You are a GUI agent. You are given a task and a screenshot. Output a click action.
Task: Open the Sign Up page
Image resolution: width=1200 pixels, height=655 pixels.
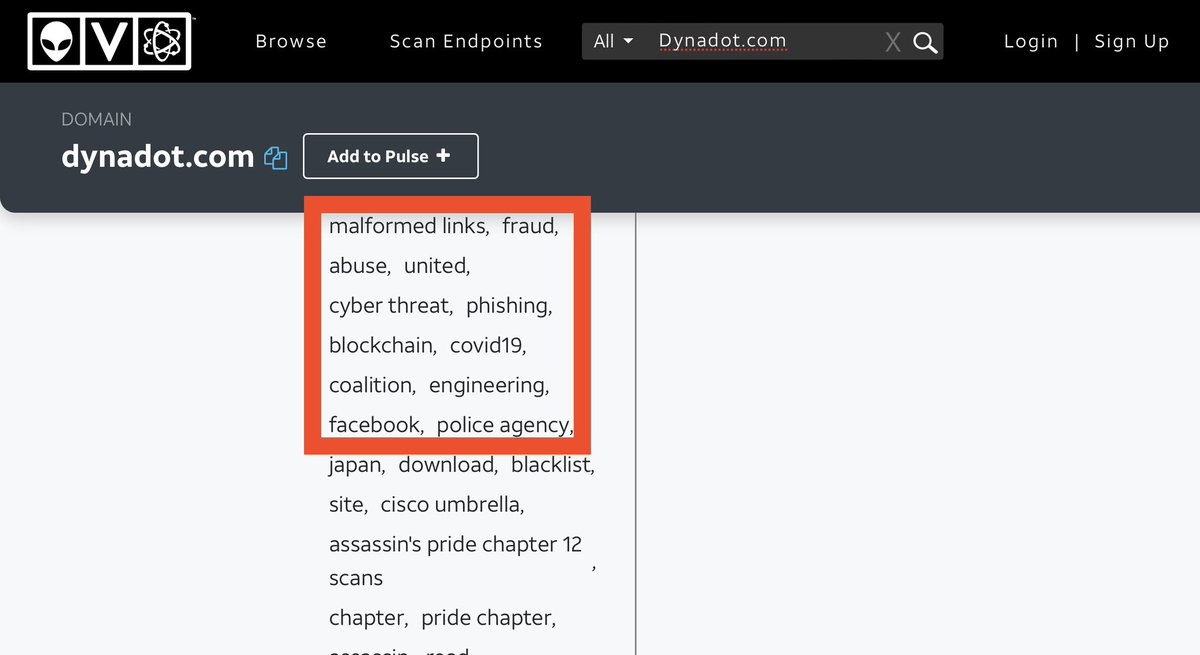pyautogui.click(x=1131, y=42)
